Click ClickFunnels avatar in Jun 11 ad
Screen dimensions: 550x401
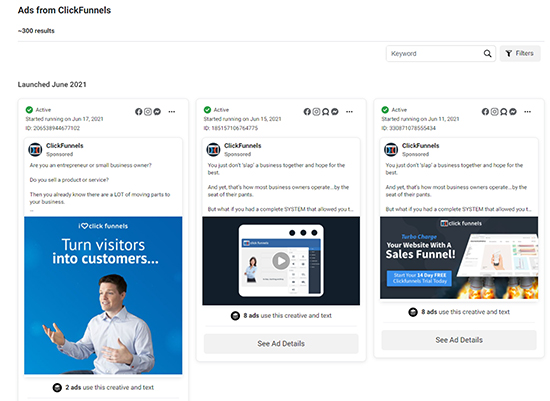pyautogui.click(x=391, y=150)
